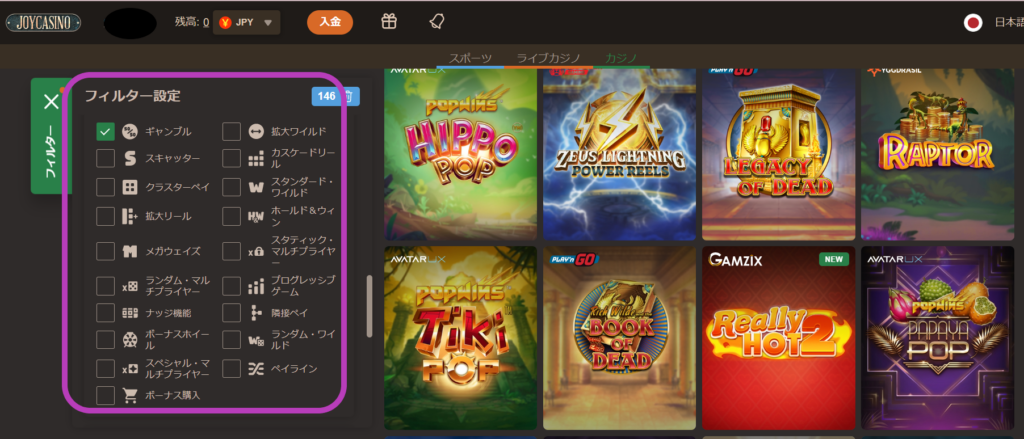
Task: Click the ホールド＆ウィン icon
Action: [x=256, y=216]
